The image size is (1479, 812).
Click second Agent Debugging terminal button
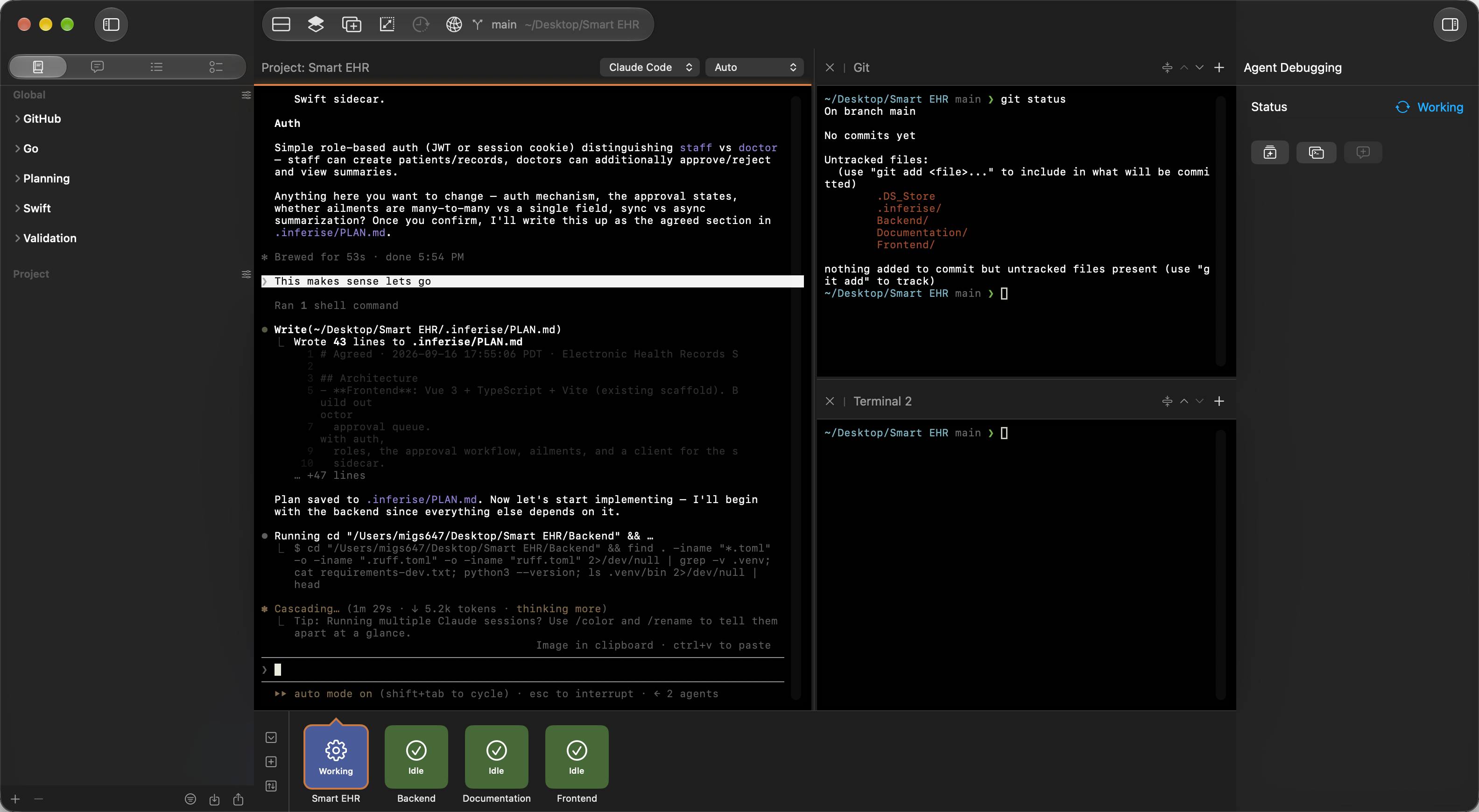click(x=1316, y=152)
